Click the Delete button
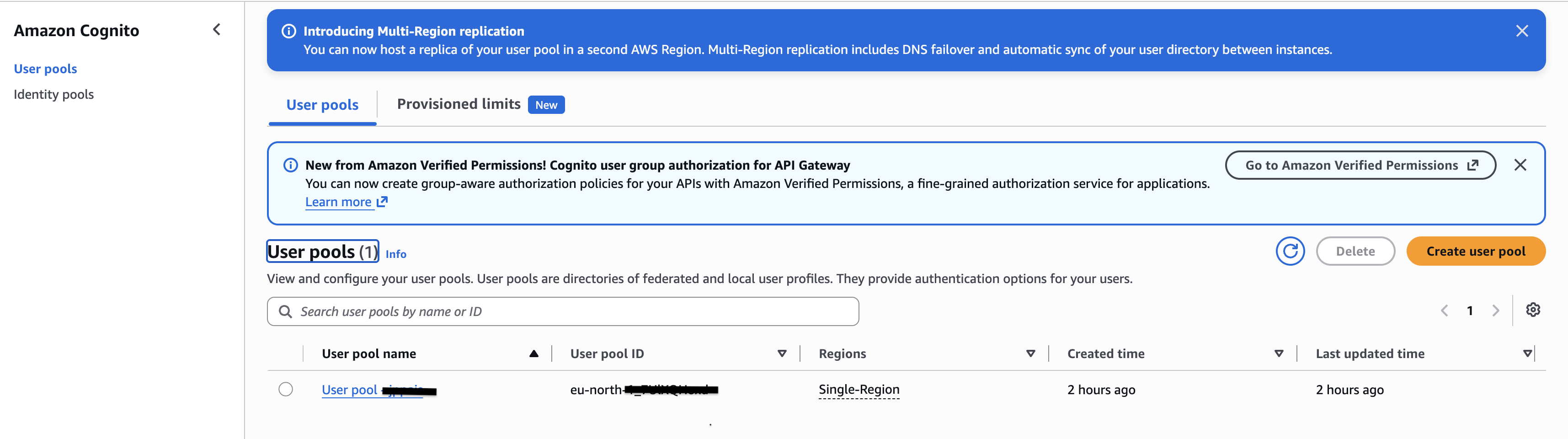The width and height of the screenshot is (1568, 439). pyautogui.click(x=1355, y=252)
